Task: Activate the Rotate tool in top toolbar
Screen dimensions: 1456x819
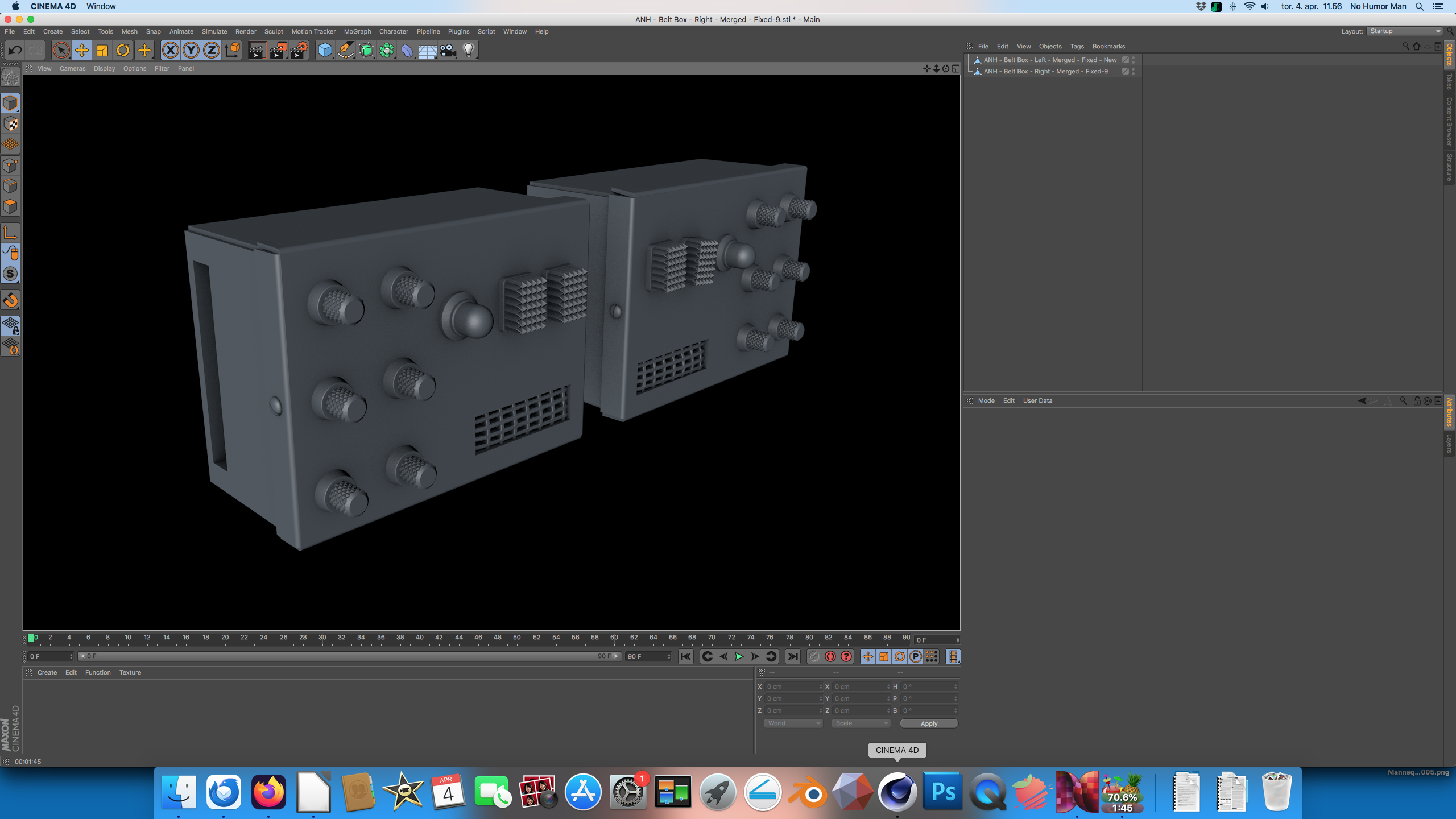Action: coord(123,50)
